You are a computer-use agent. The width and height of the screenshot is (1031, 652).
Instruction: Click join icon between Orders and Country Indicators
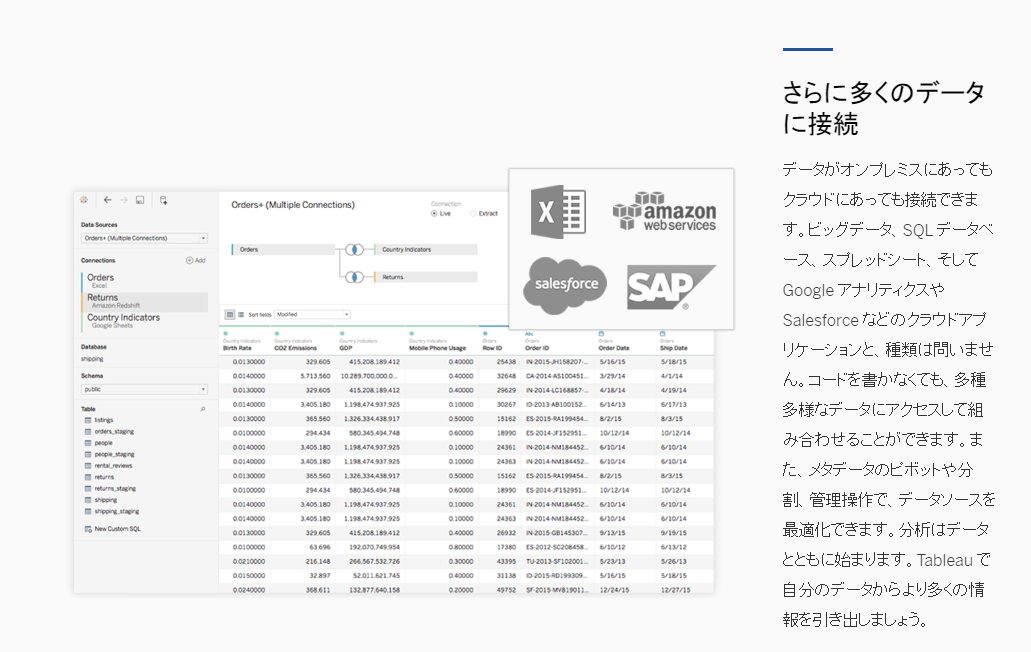[354, 250]
